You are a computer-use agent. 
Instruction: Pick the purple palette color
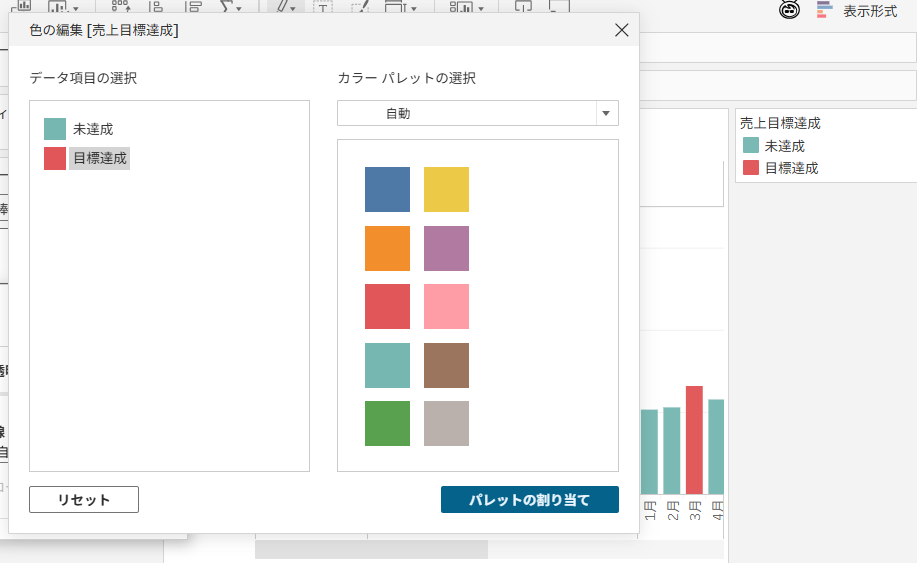(446, 248)
